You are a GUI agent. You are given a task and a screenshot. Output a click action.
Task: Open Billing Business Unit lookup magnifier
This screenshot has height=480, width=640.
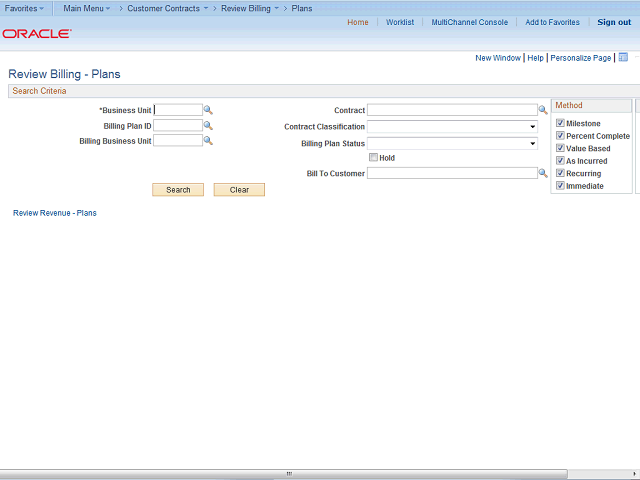[208, 141]
